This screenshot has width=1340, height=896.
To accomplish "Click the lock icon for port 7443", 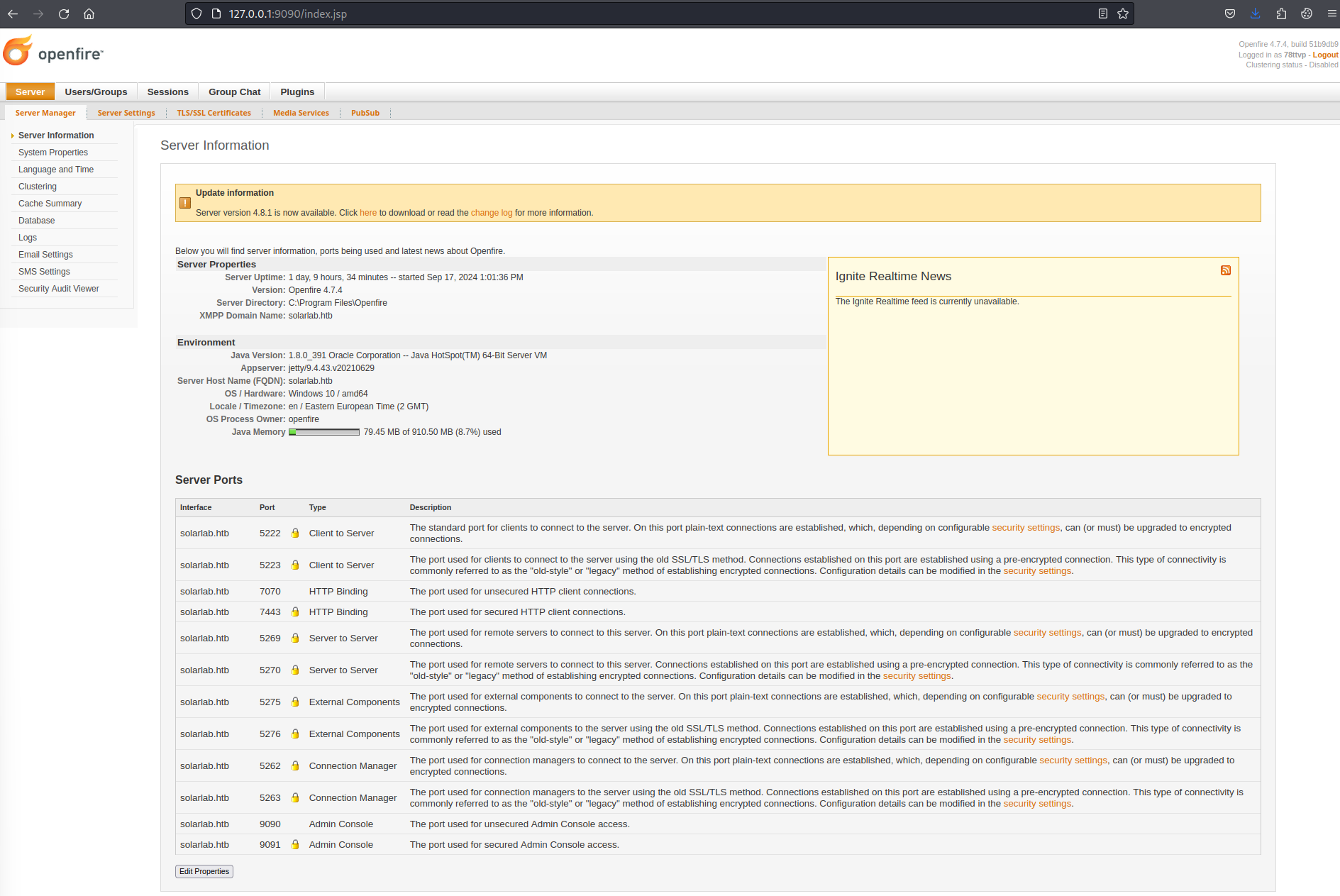I will (x=295, y=612).
